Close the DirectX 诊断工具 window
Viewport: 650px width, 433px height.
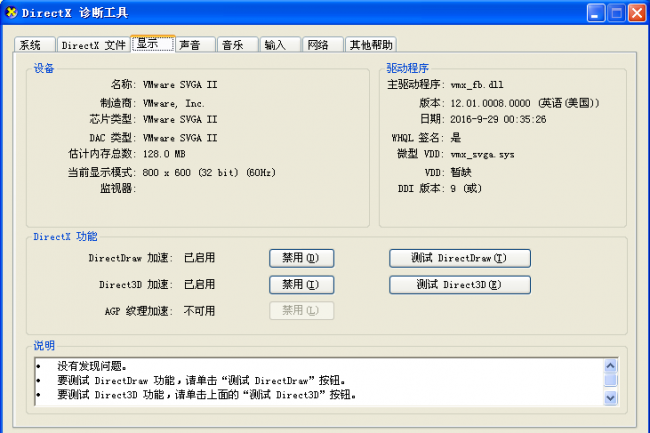(x=637, y=13)
